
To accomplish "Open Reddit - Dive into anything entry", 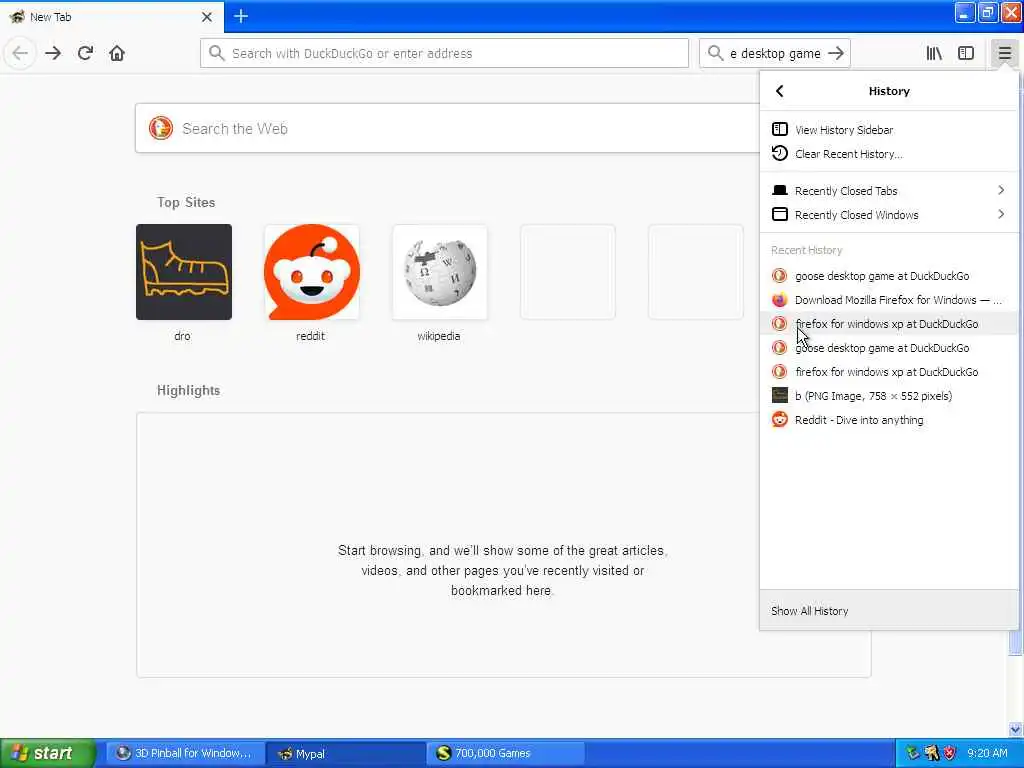I will point(889,420).
